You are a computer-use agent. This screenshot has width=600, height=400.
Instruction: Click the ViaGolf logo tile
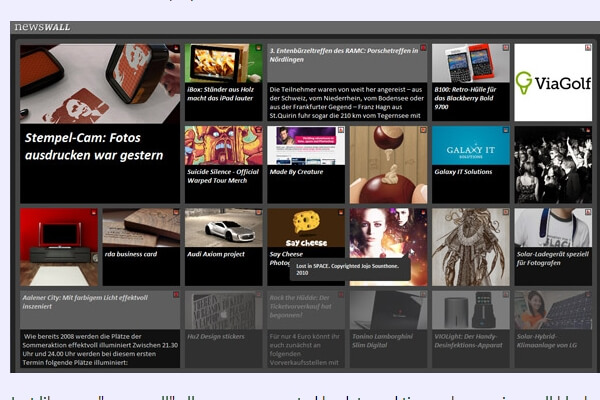click(553, 82)
